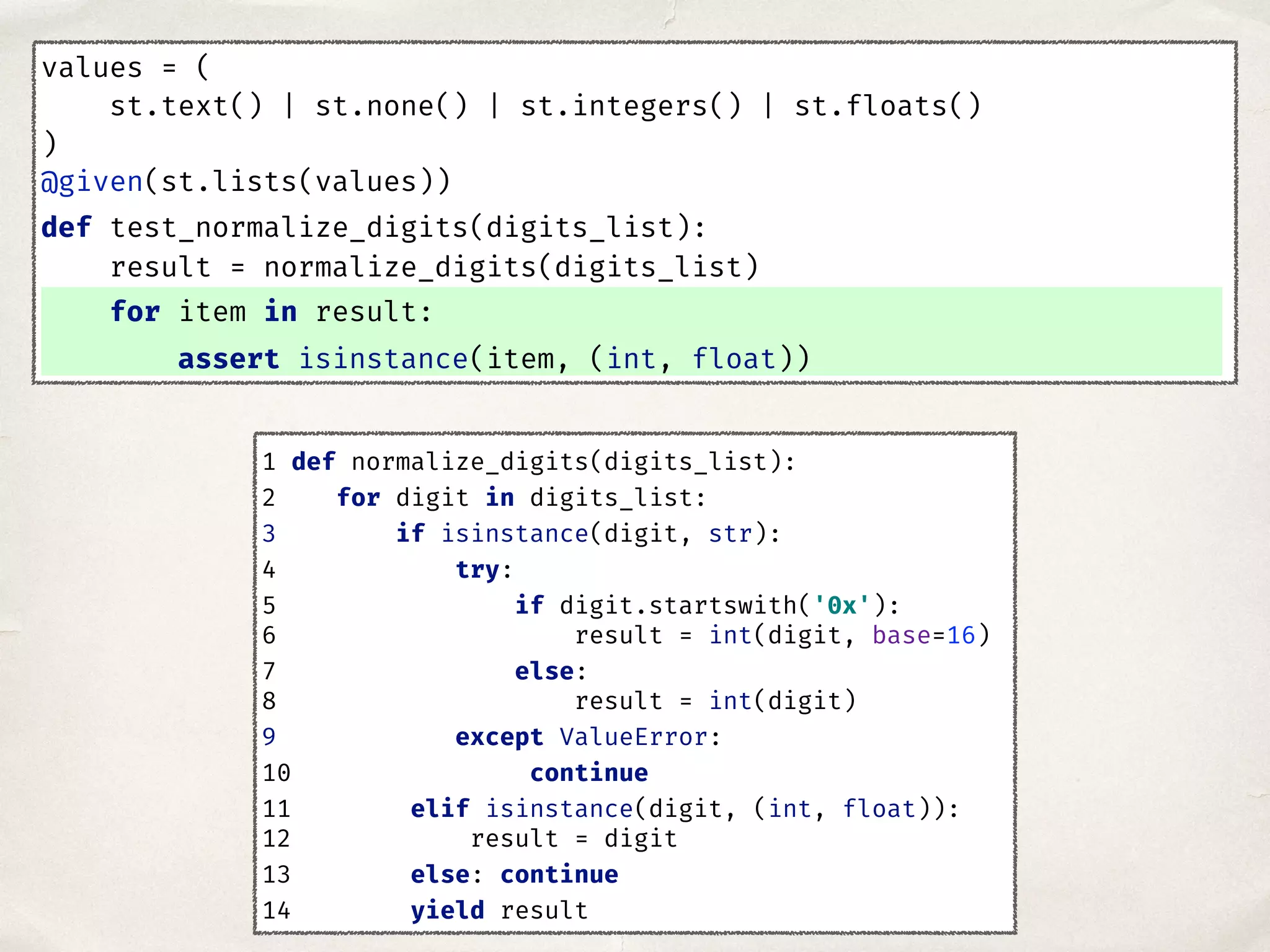Click 'result = digit' on line 12
This screenshot has height=952, width=1270.
[574, 839]
